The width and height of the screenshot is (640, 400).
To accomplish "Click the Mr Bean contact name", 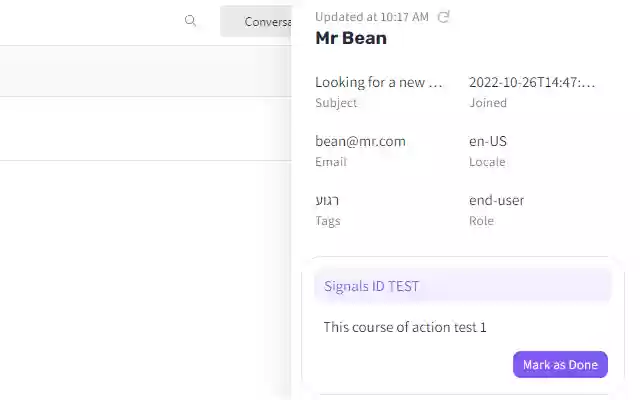I will (x=351, y=39).
